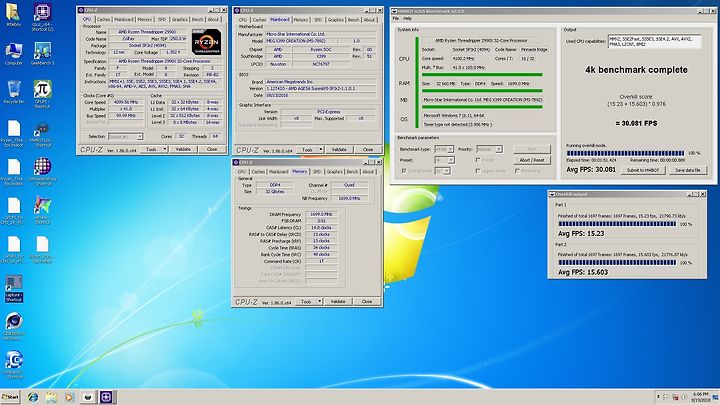Click Close in the CPU-Z Mainboard window

tap(368, 150)
